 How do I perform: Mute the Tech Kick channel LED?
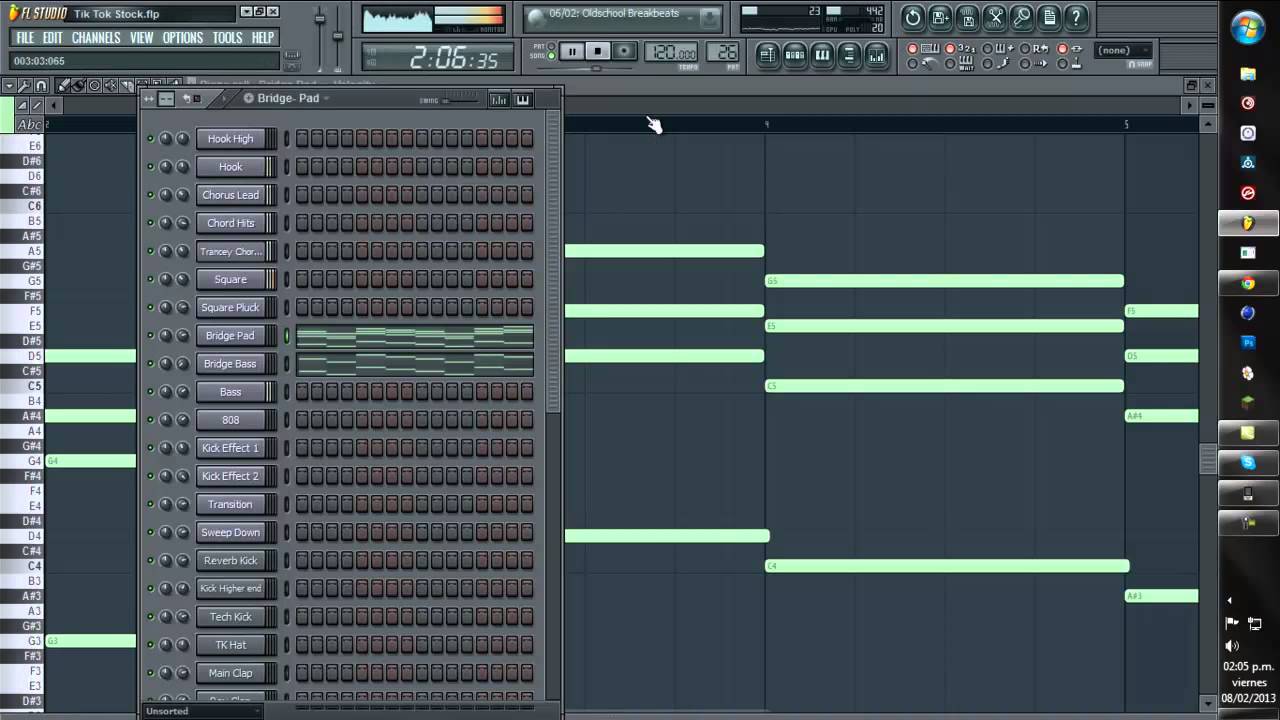150,617
